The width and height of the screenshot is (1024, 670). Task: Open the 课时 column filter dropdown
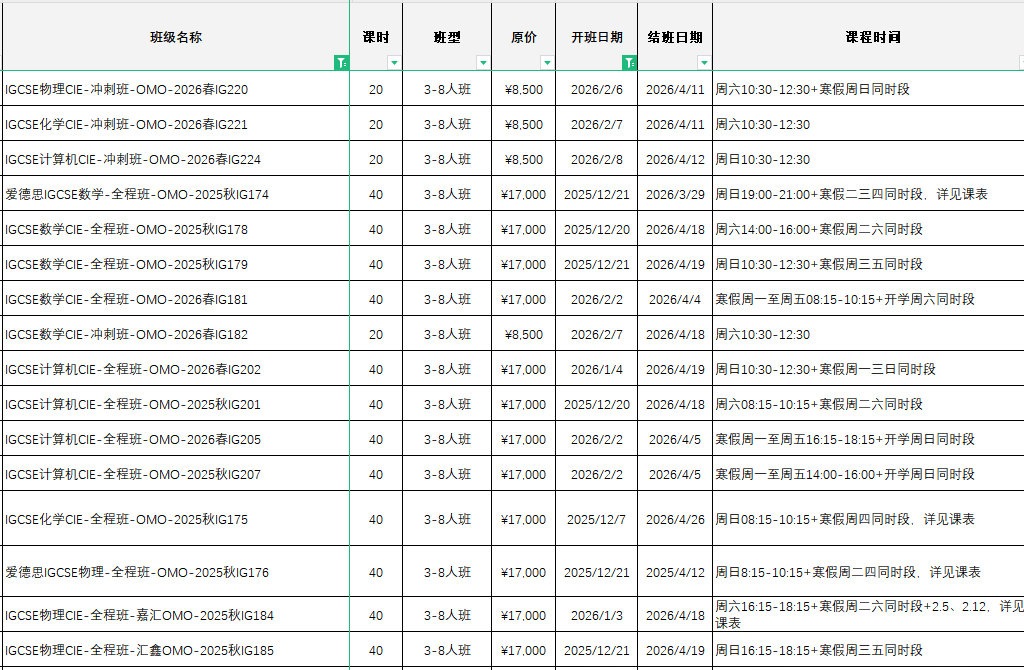click(x=394, y=63)
